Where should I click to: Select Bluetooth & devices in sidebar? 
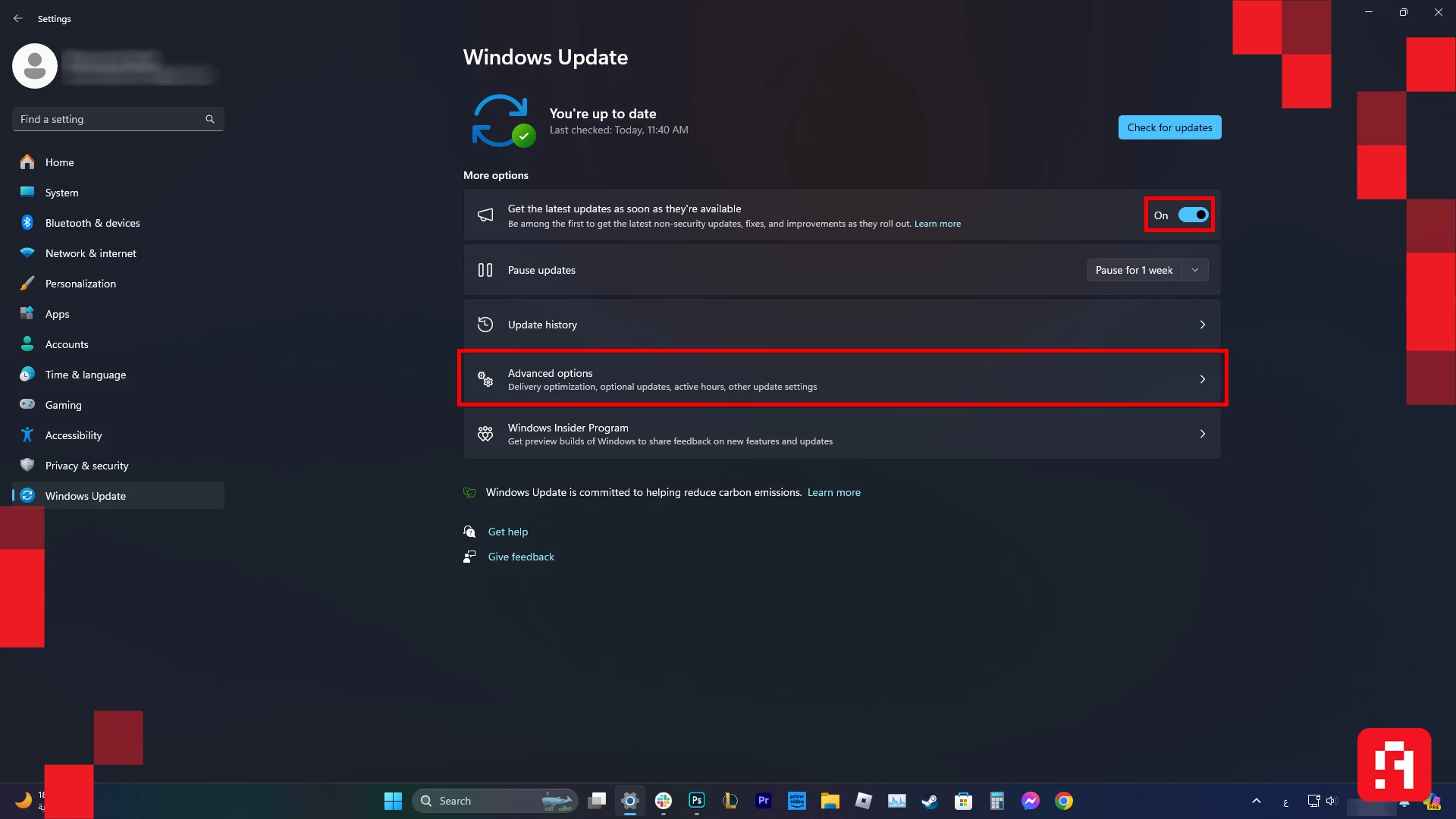tap(92, 223)
